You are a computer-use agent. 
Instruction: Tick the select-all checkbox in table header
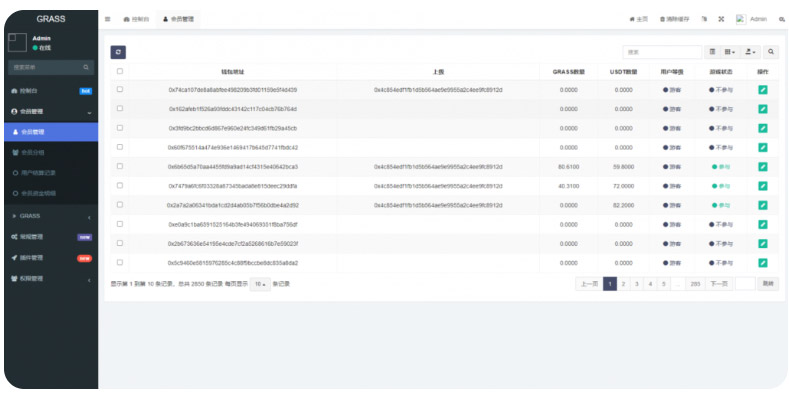click(120, 71)
